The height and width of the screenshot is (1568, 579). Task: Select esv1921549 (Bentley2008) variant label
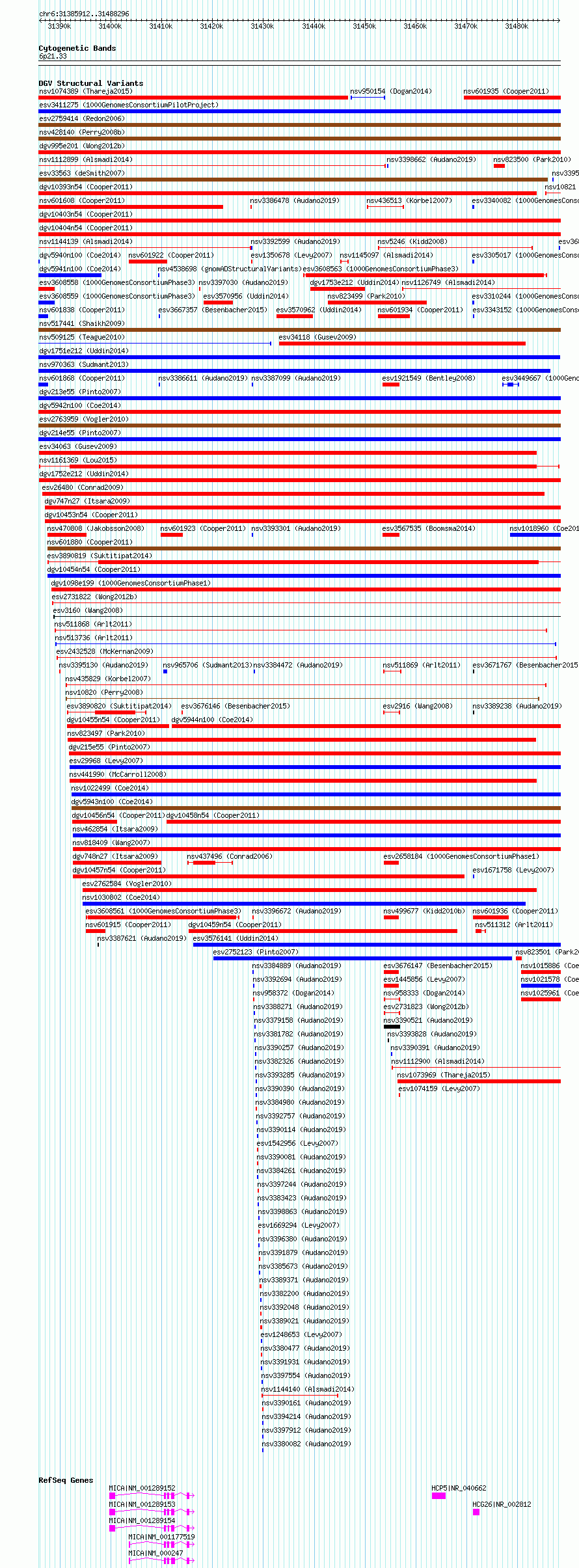click(x=429, y=378)
